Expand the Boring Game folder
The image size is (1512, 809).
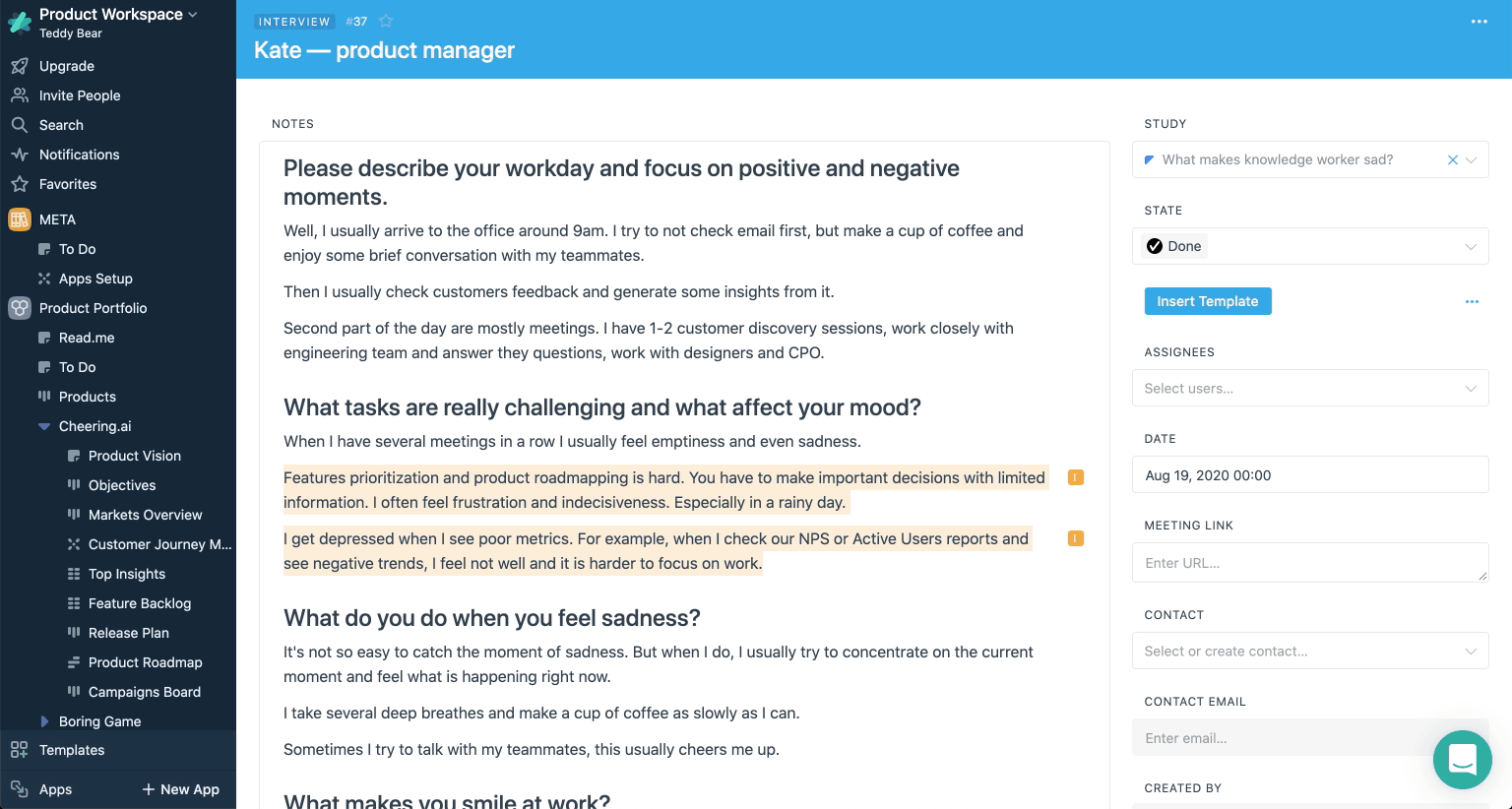pyautogui.click(x=44, y=721)
